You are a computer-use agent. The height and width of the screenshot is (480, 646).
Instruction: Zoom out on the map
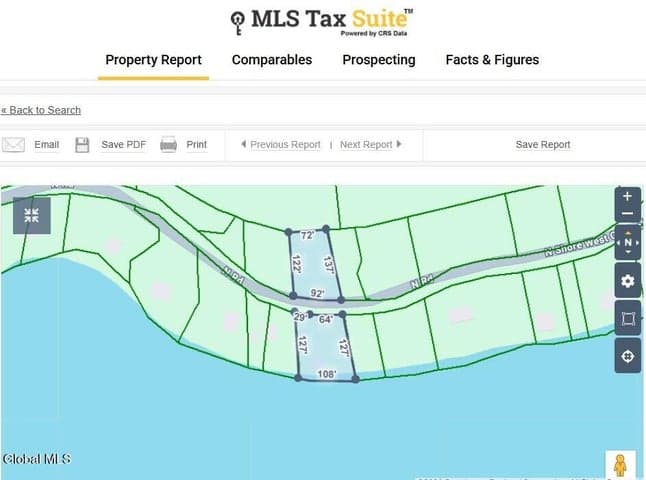click(x=627, y=213)
